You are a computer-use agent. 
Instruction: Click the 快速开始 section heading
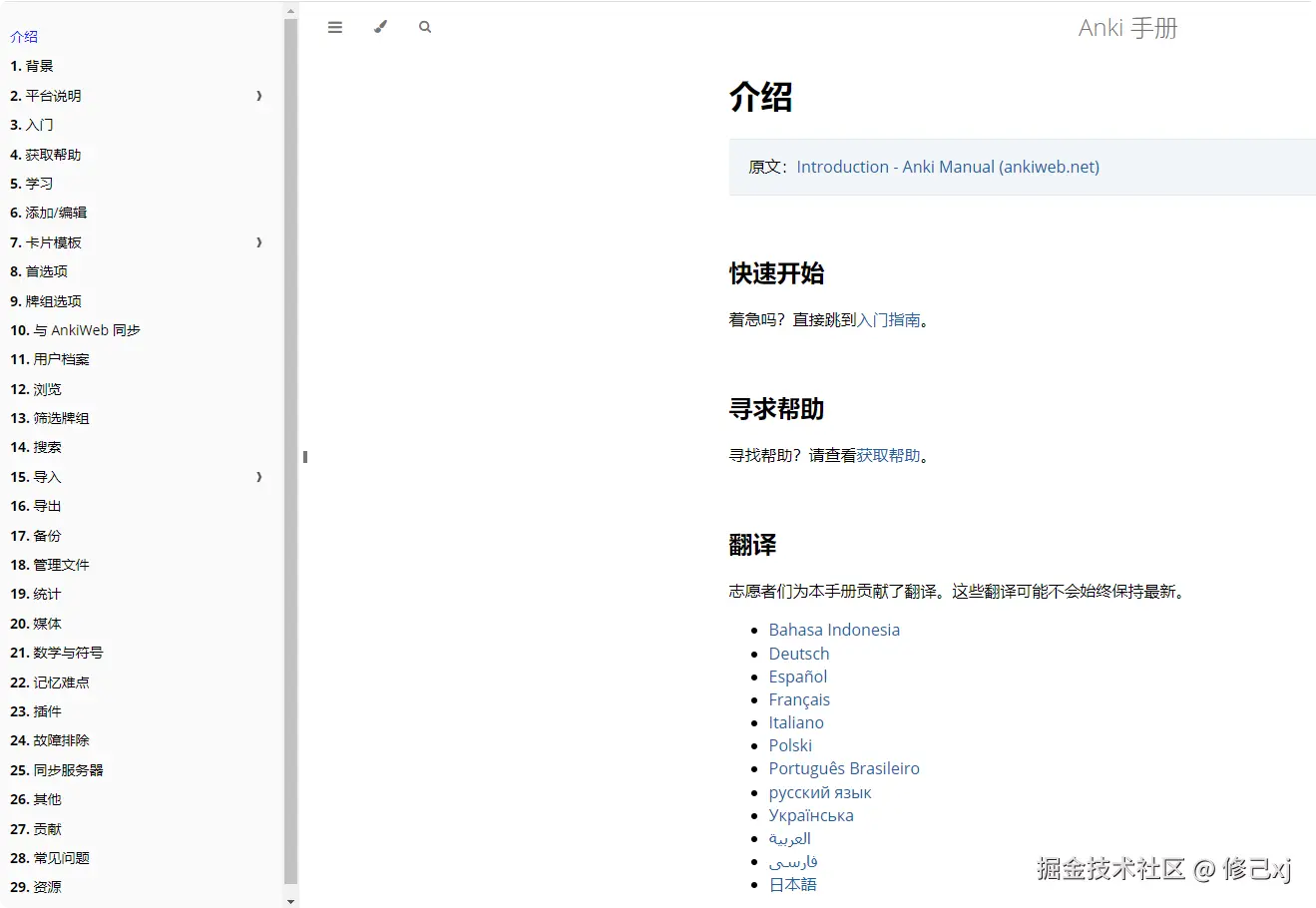(x=776, y=273)
